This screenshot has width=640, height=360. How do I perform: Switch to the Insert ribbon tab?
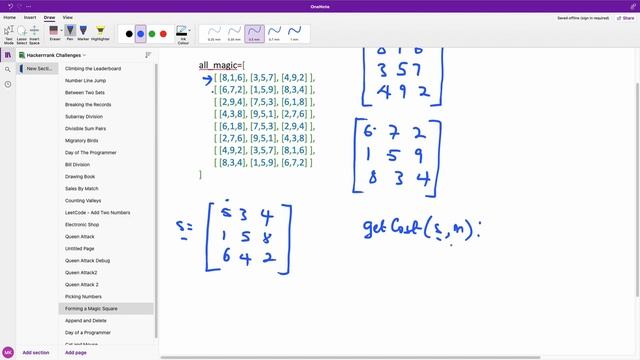point(30,18)
